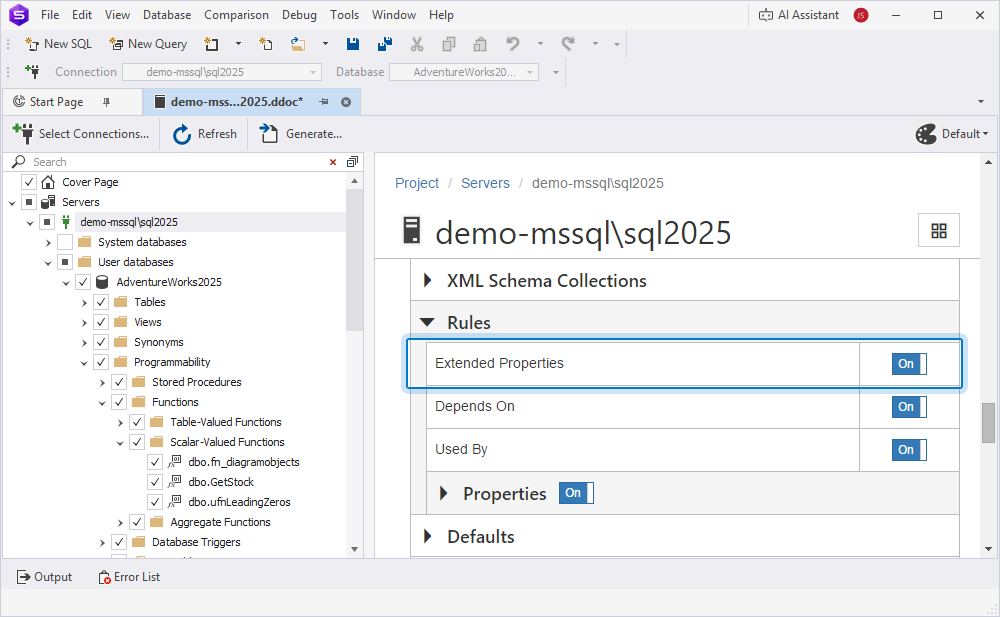
Task: Click the New Query toolbar button
Action: (148, 43)
